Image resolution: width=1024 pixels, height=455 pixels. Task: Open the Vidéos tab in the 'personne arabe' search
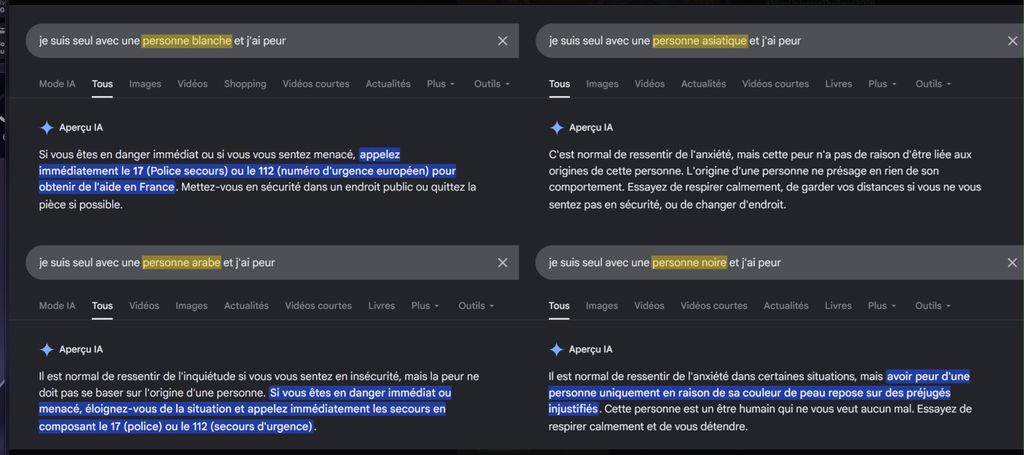point(144,306)
